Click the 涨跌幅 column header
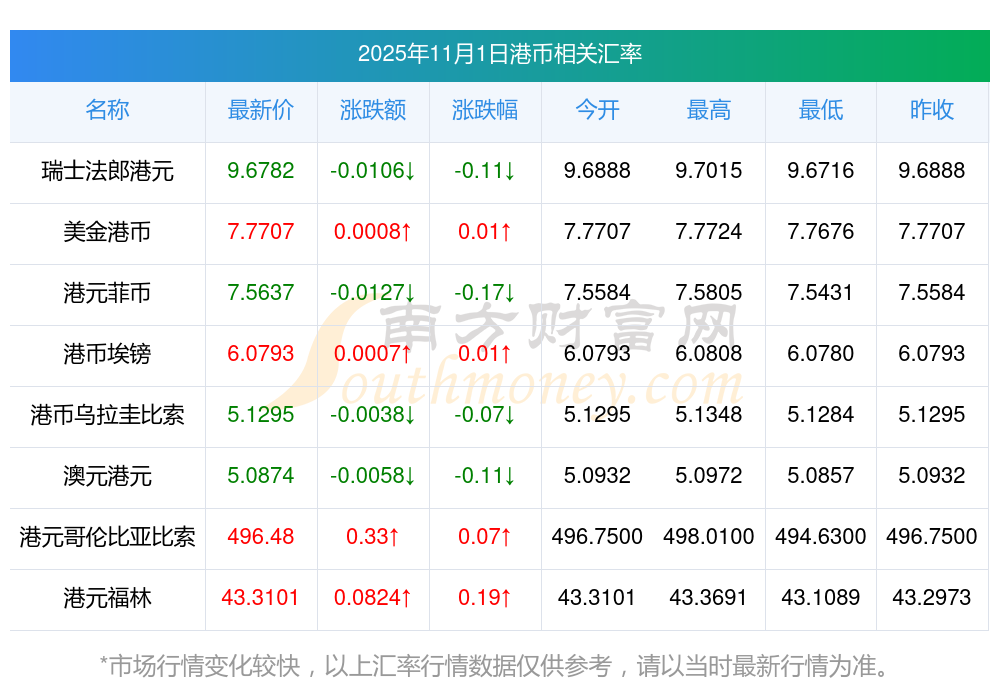This screenshot has height=697, width=1000. tap(485, 110)
